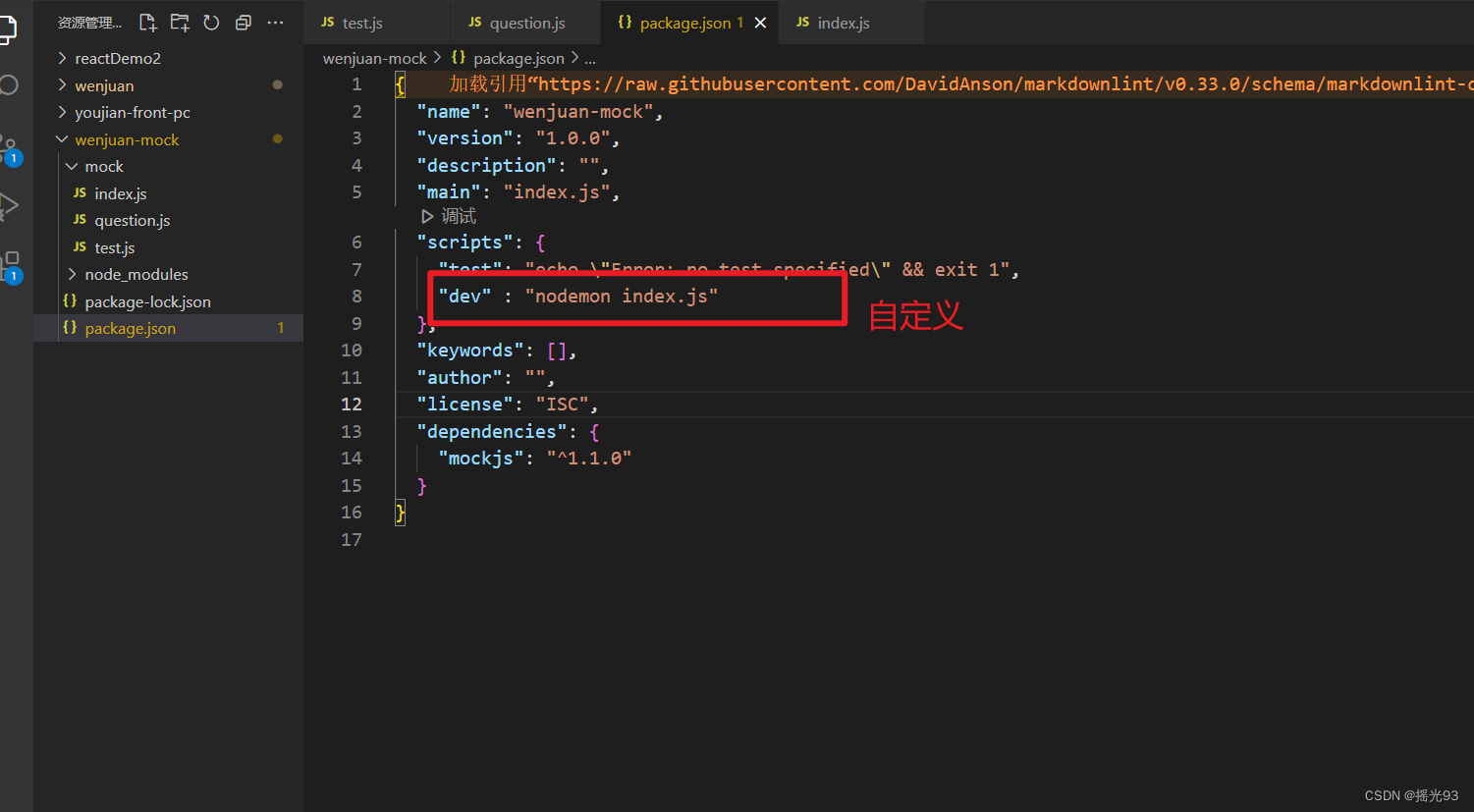
Task: Click the "wenjuan-mock" name value
Action: [x=578, y=112]
